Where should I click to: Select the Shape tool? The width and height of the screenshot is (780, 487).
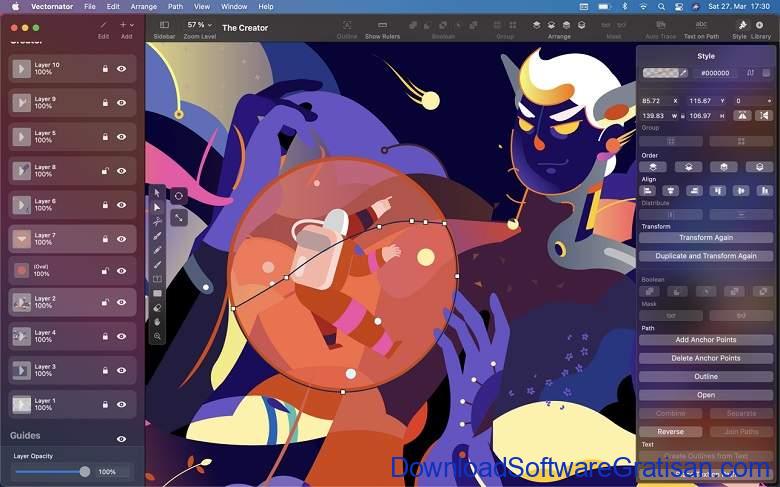[157, 293]
